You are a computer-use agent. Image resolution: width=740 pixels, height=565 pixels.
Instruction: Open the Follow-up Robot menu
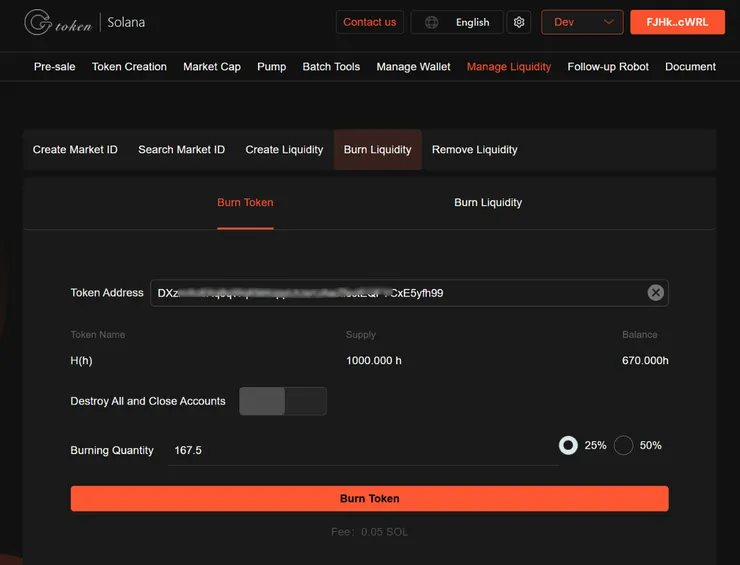(x=608, y=67)
